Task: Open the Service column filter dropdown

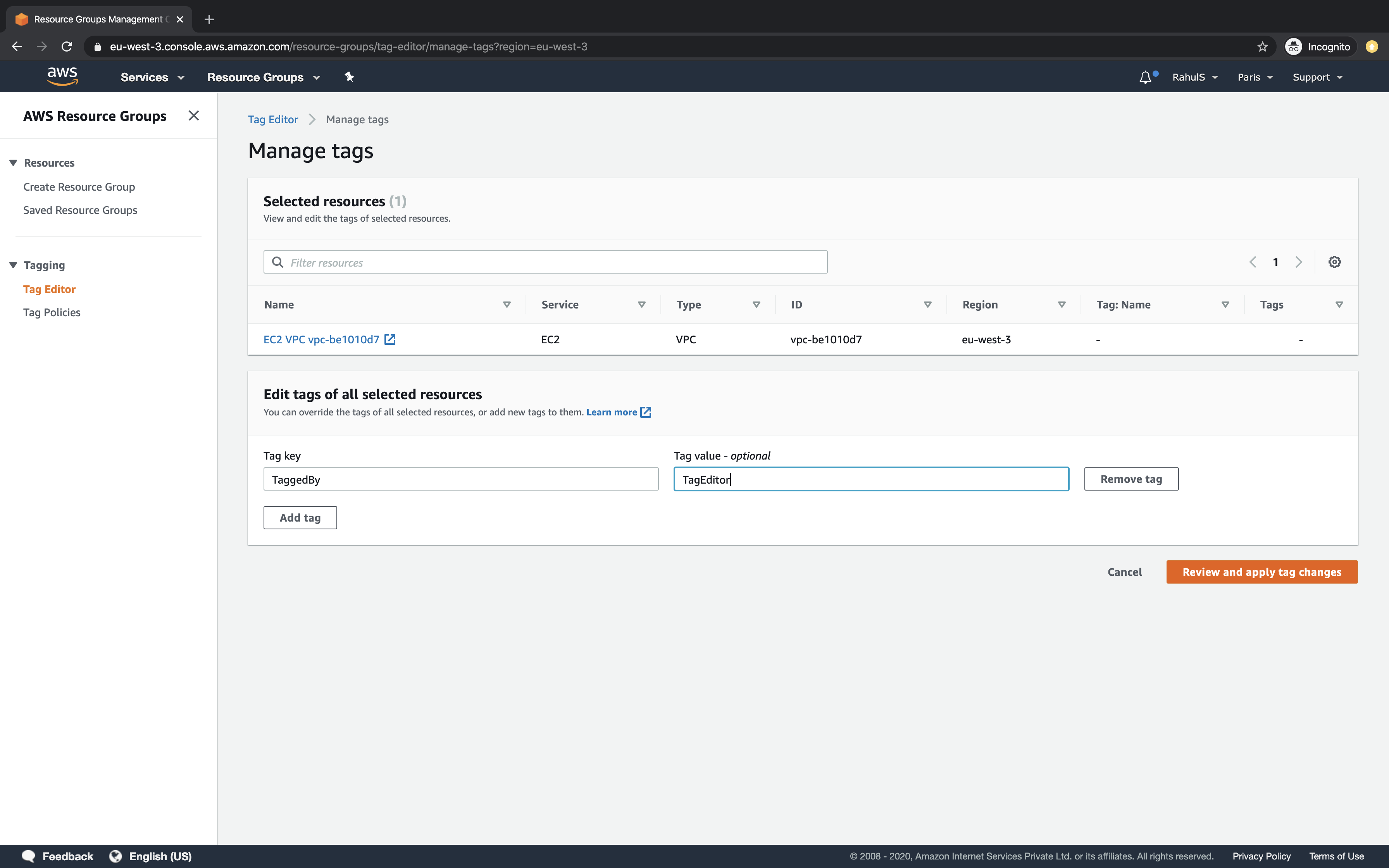Action: (x=642, y=305)
